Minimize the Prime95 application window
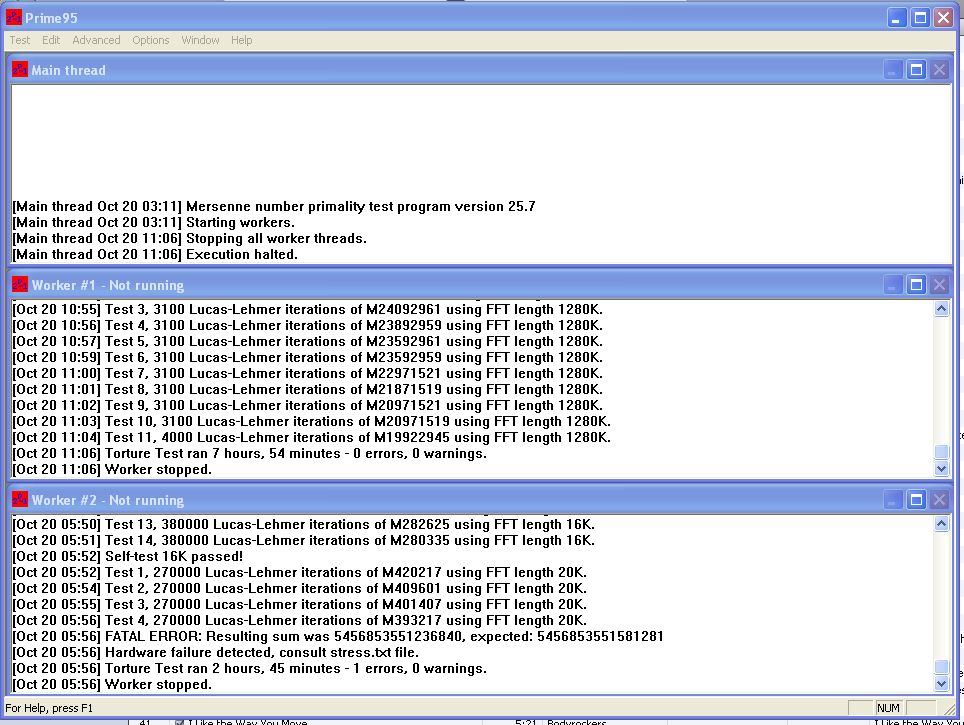This screenshot has height=725, width=964. coord(897,18)
